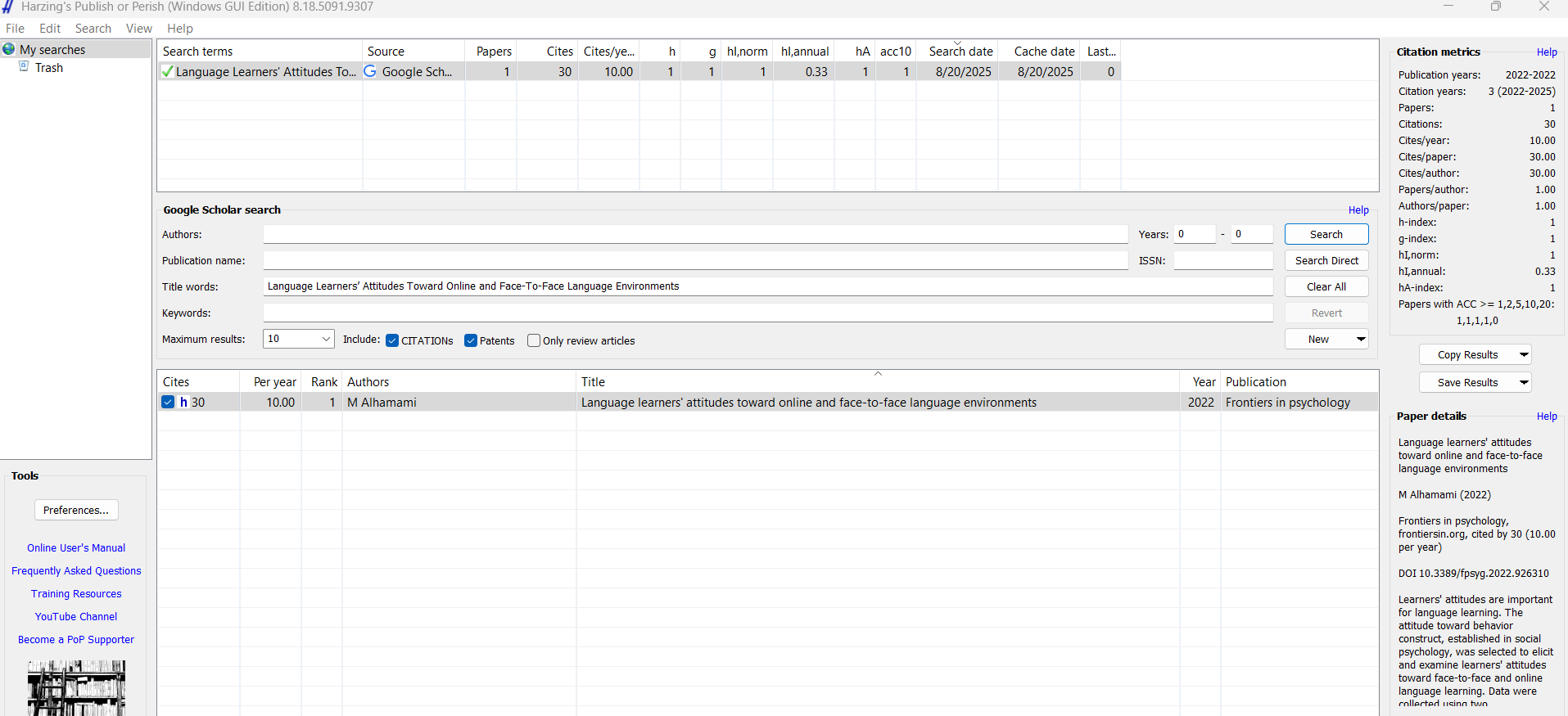Click the Title words input field
Viewport: 1568px width, 716px height.
point(768,286)
